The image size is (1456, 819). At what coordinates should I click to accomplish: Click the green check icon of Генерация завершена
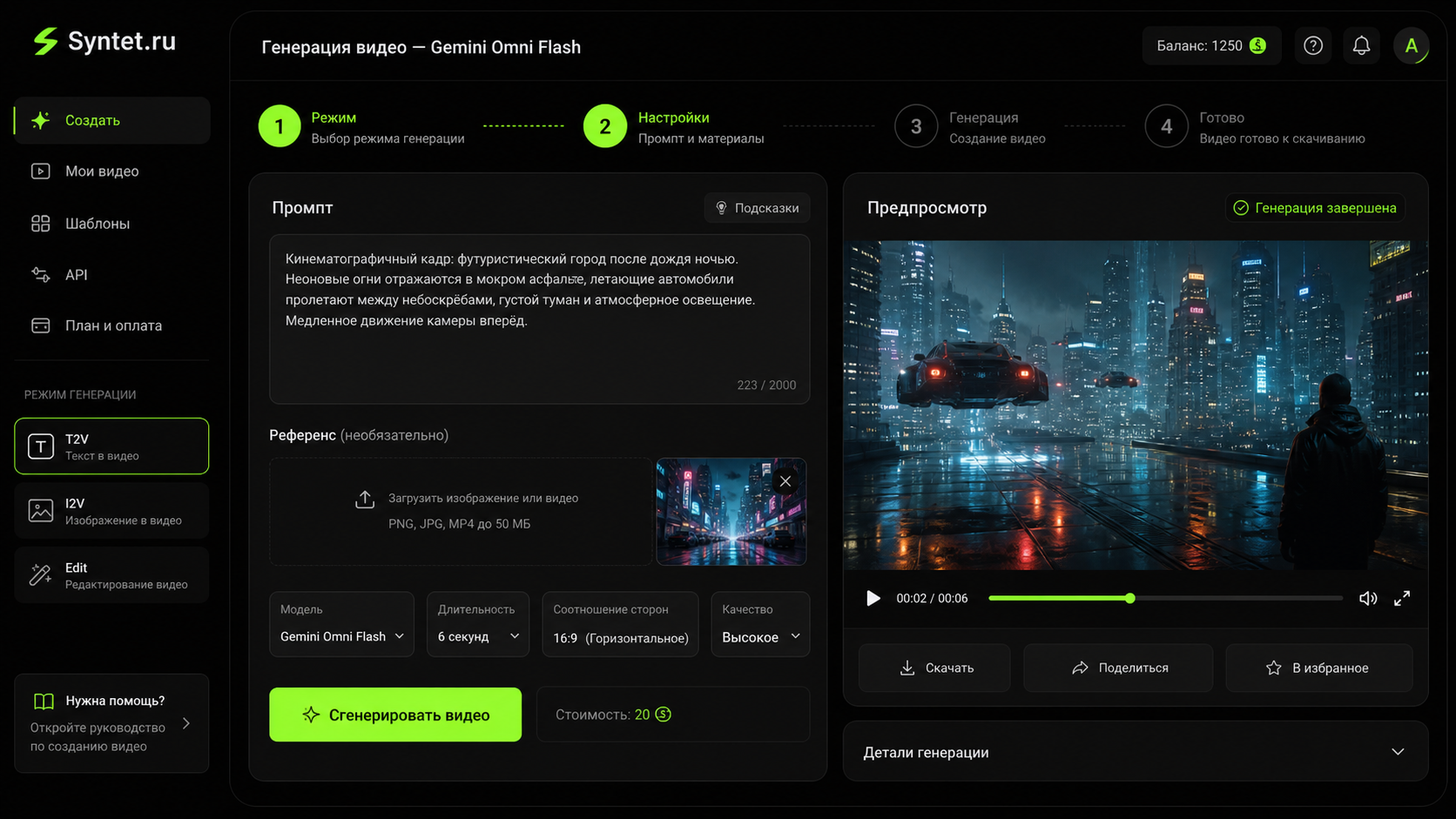[x=1241, y=207]
